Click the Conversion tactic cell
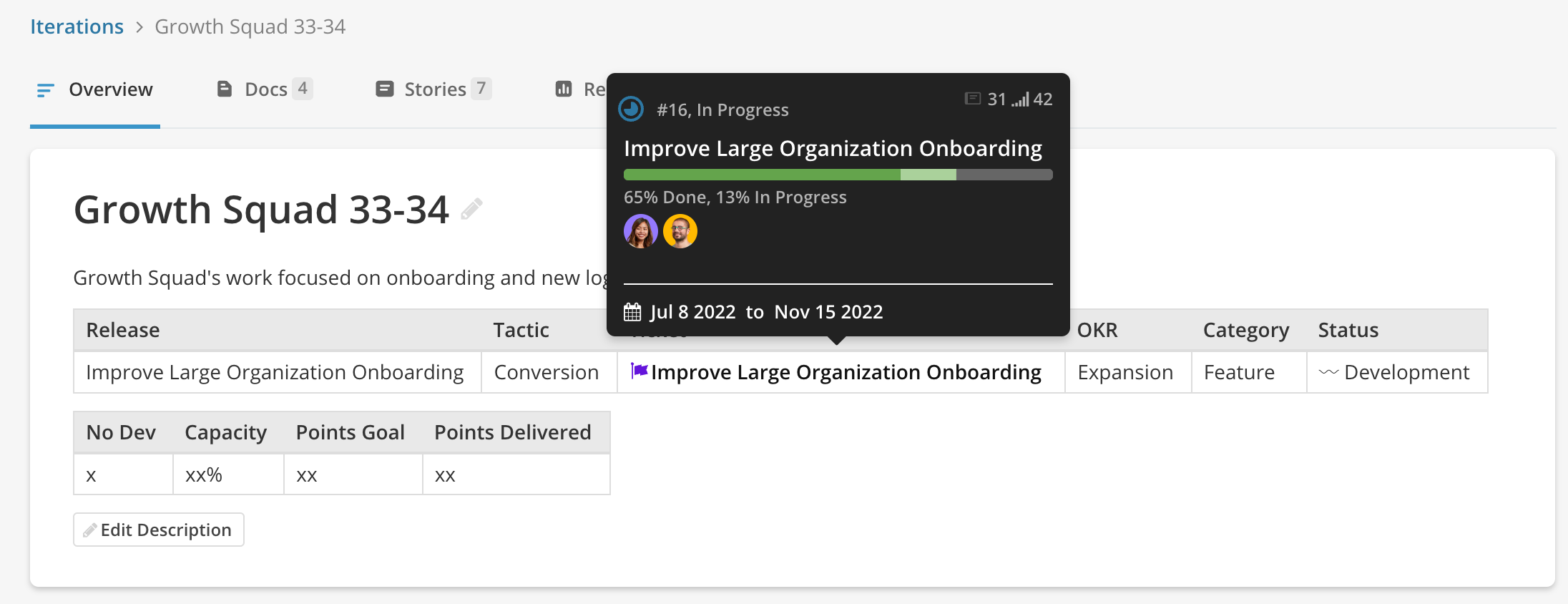This screenshot has height=604, width=1568. [547, 372]
